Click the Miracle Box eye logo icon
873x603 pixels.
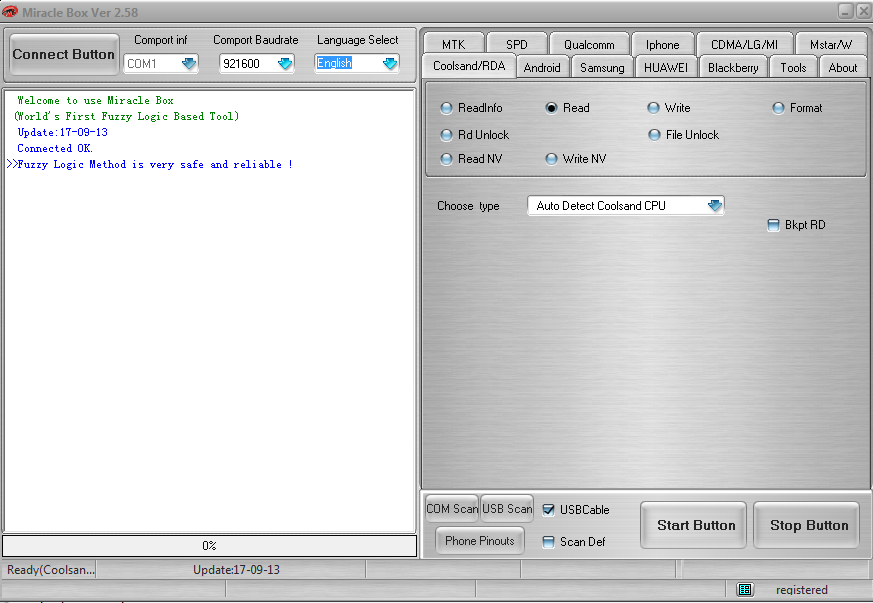[x=9, y=11]
